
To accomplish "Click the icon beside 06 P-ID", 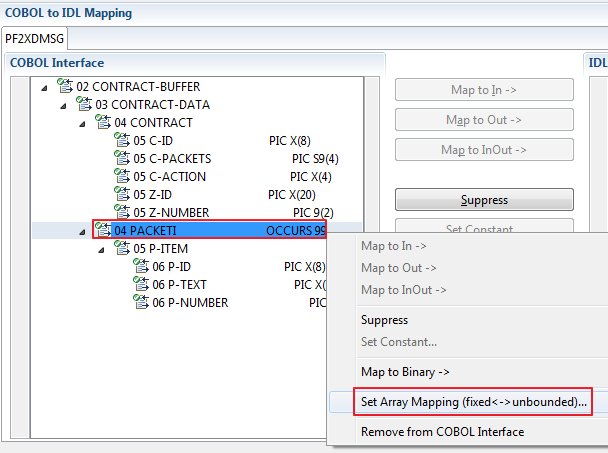I will coord(141,266).
